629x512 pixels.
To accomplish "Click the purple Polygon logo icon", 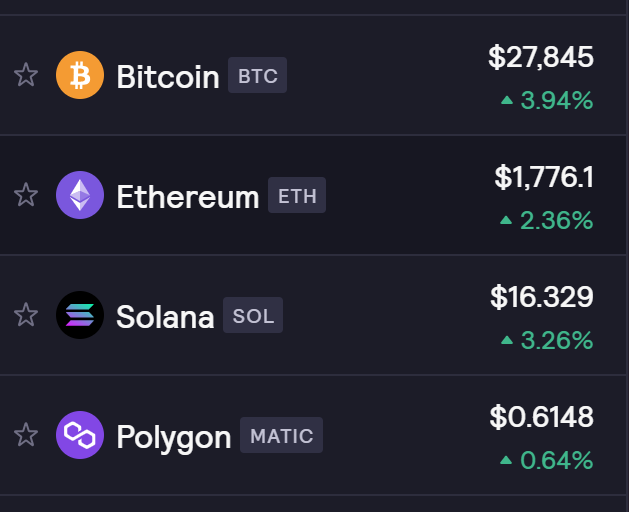I will pos(80,435).
